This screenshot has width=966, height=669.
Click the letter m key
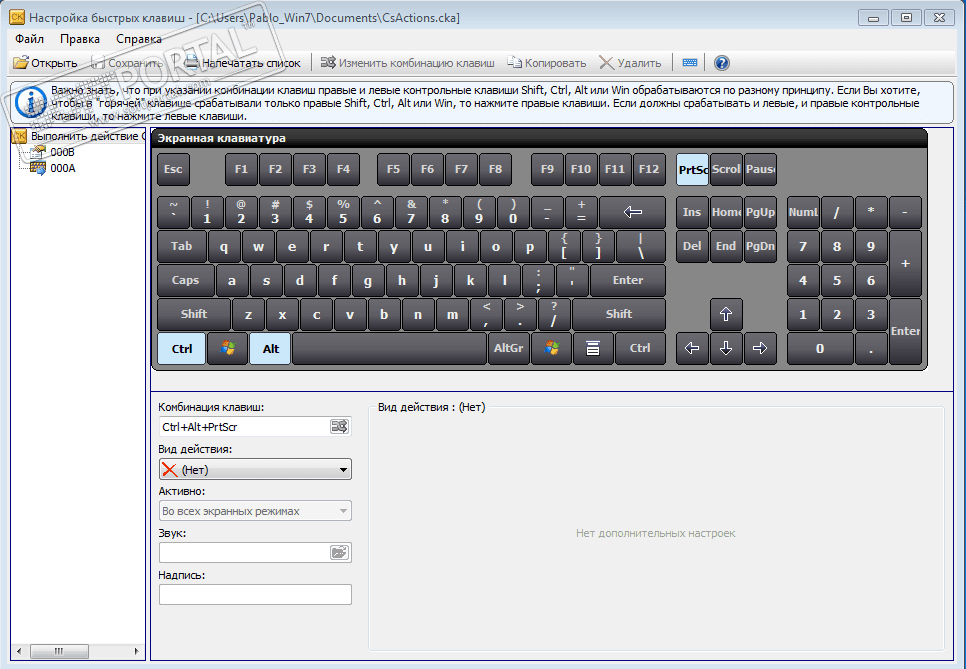(452, 314)
